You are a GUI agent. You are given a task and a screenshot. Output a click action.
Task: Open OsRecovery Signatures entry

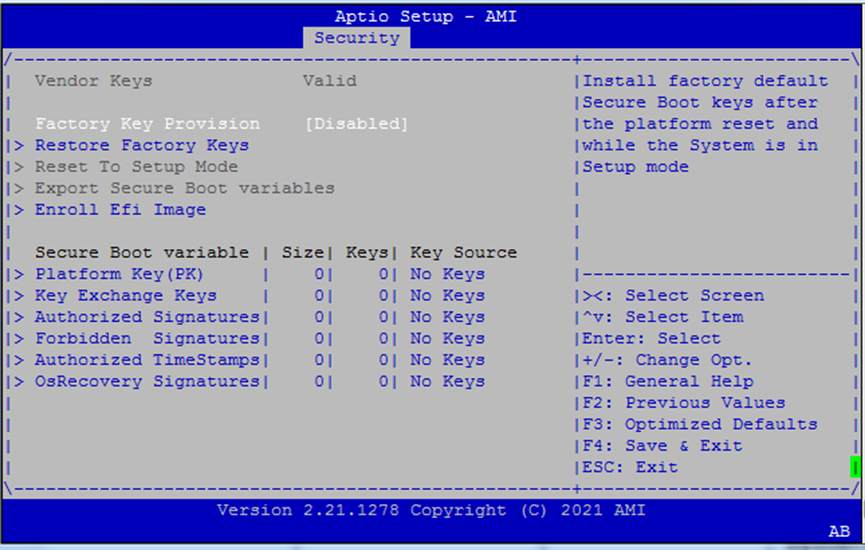pyautogui.click(x=147, y=382)
